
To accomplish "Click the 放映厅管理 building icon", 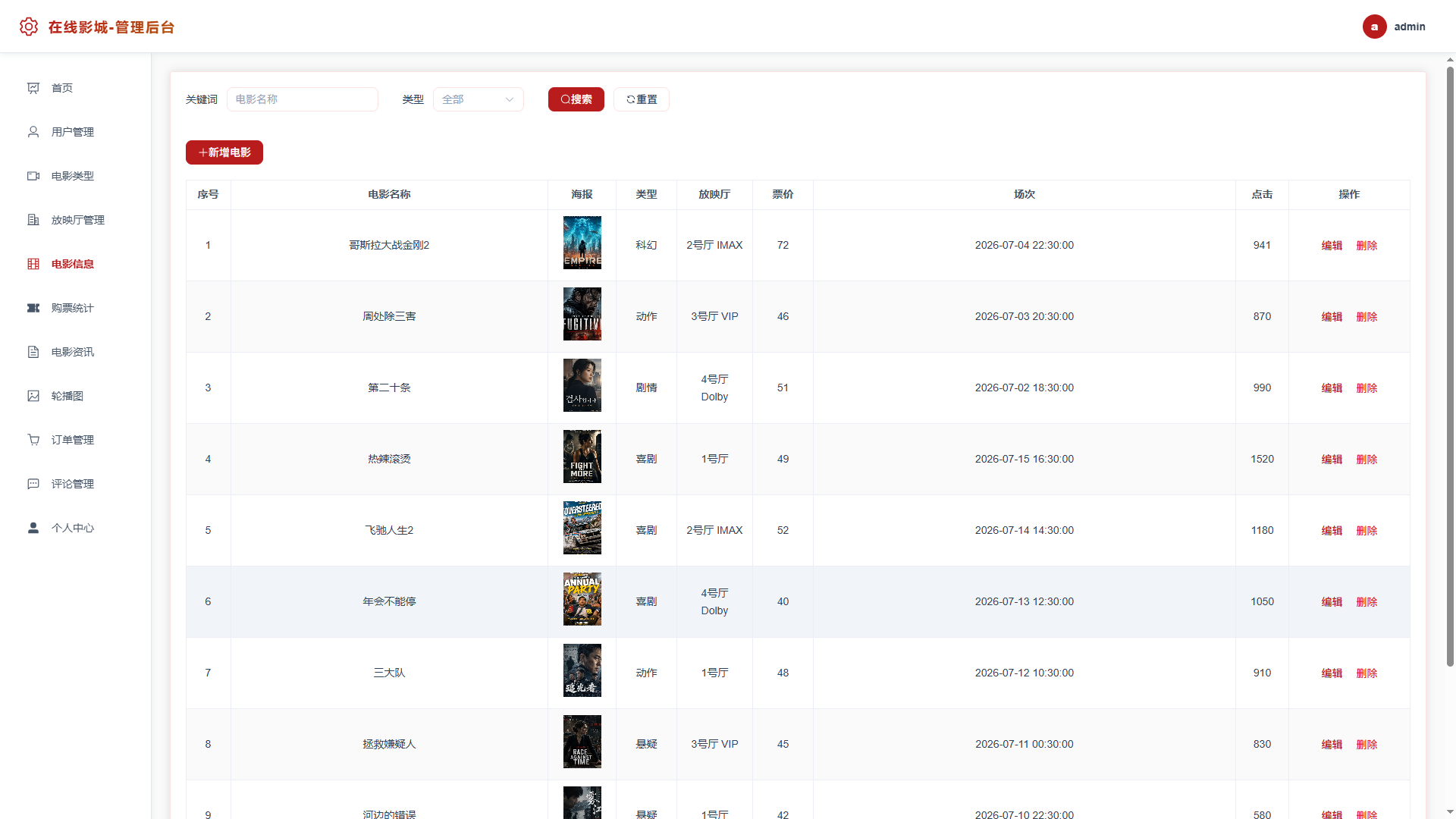I will 33,220.
